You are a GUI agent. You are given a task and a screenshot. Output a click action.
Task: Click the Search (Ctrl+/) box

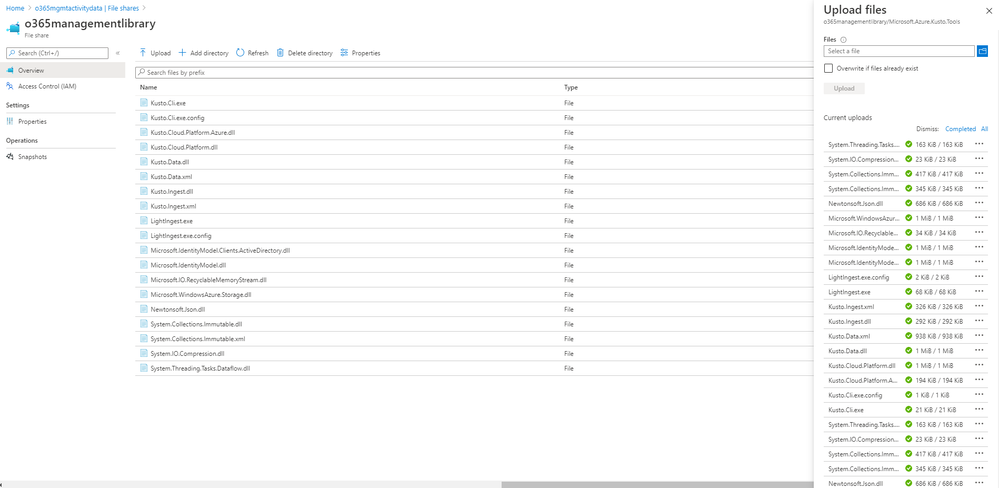pyautogui.click(x=57, y=53)
